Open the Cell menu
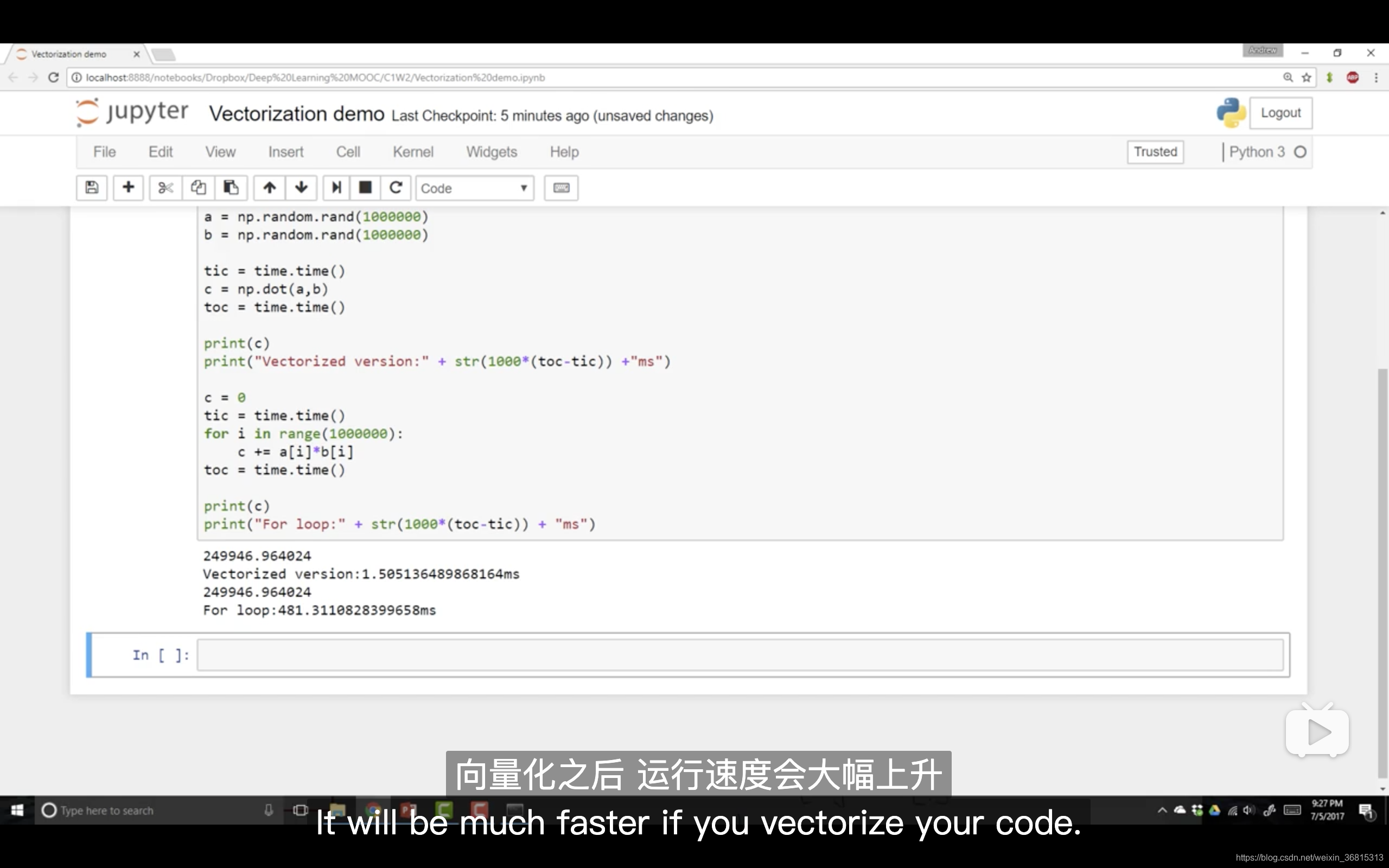 pos(347,152)
